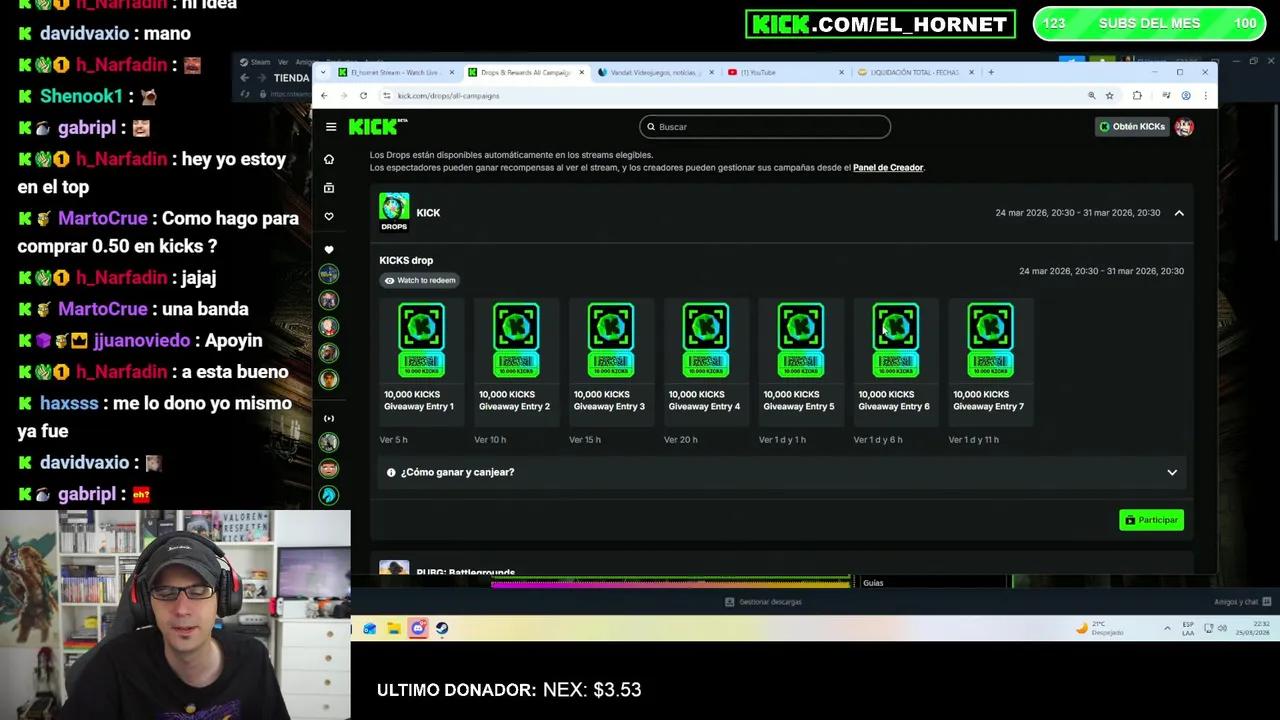Switch to the Vandal Videojuegos tab
Image resolution: width=1280 pixels, height=720 pixels.
coord(655,72)
